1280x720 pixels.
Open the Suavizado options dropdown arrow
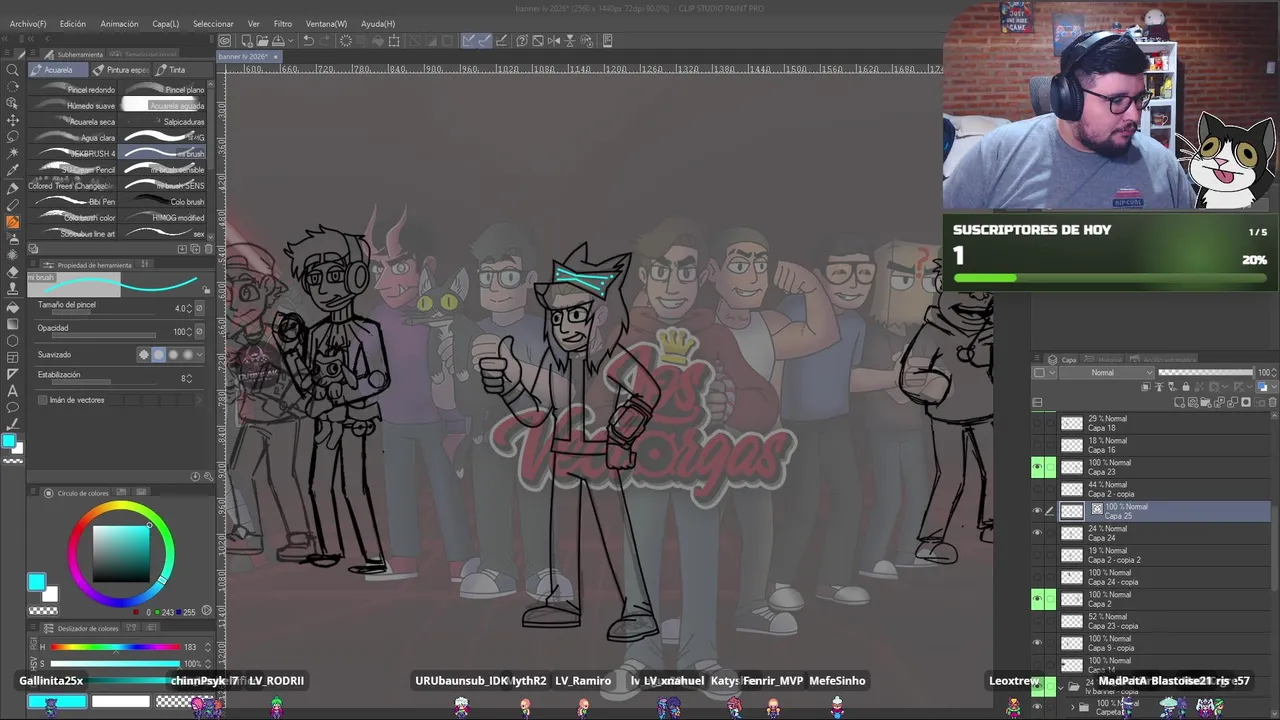pos(200,355)
